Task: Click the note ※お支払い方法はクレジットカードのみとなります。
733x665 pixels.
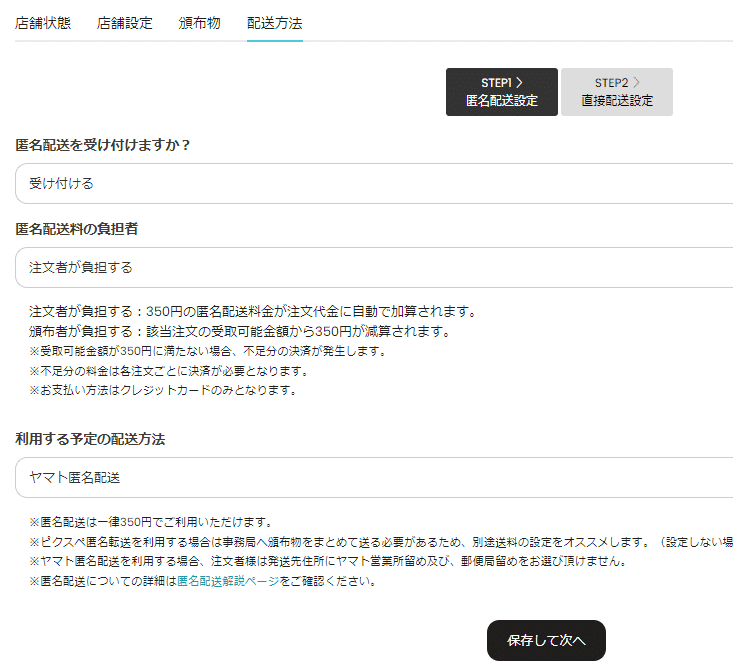Action: (164, 390)
